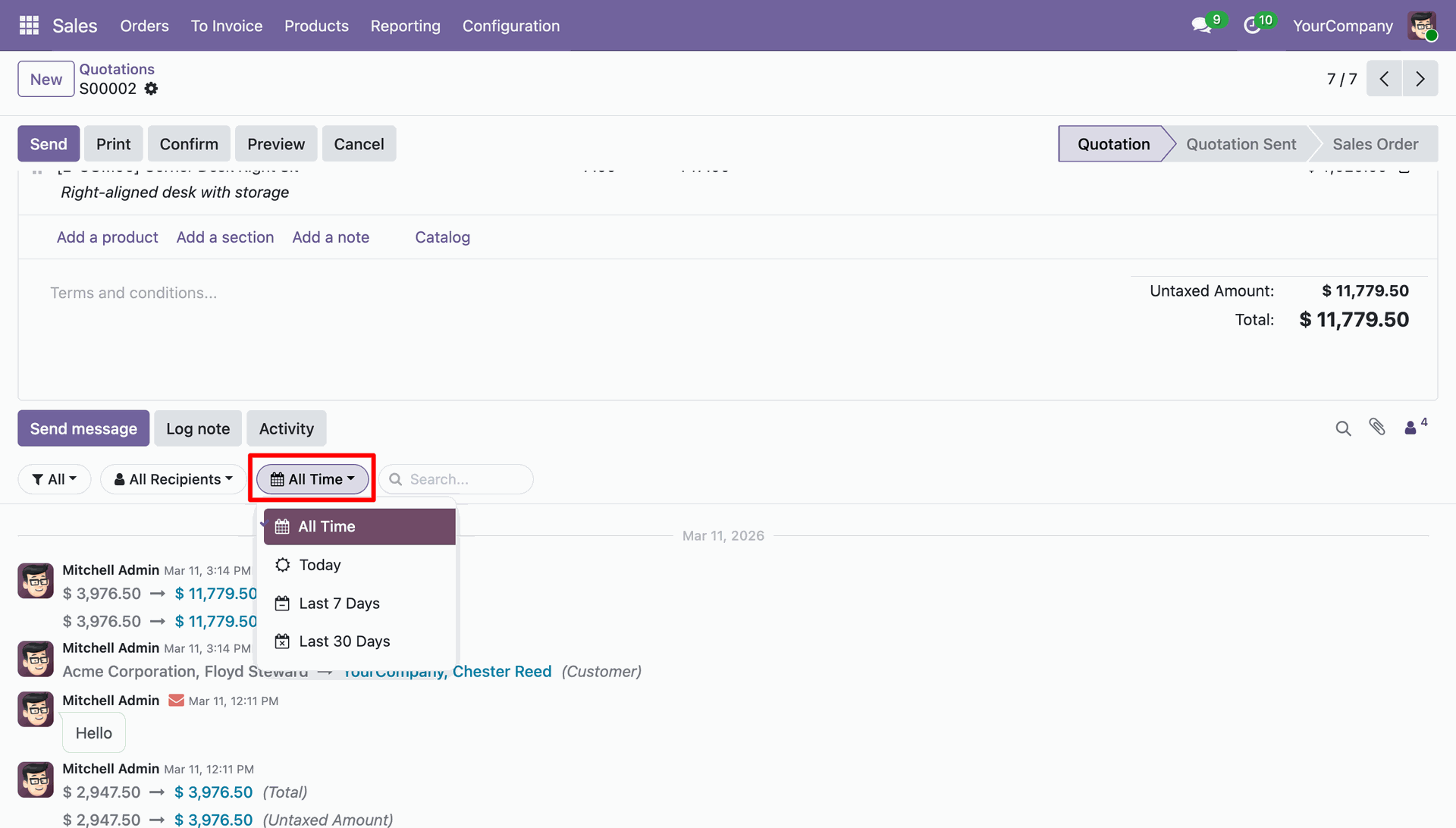Select Last 7 Days option
Screen dimensions: 1456x828
(x=339, y=604)
